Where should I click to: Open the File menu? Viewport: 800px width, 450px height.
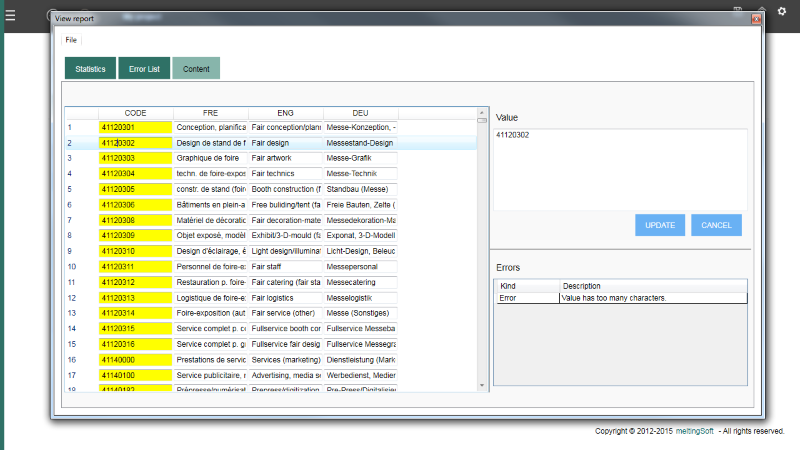(71, 40)
